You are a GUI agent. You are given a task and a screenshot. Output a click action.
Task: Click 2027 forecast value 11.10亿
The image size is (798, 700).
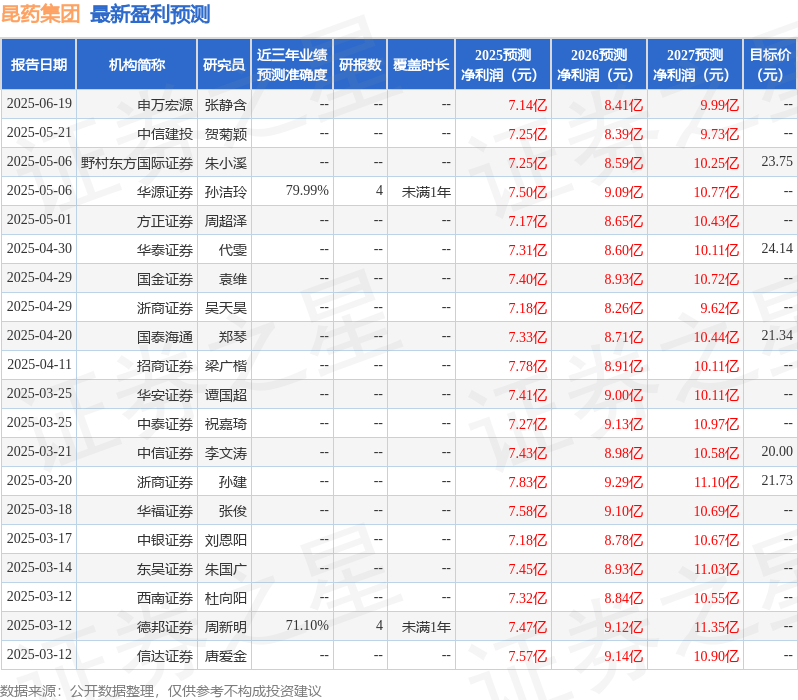pos(716,482)
